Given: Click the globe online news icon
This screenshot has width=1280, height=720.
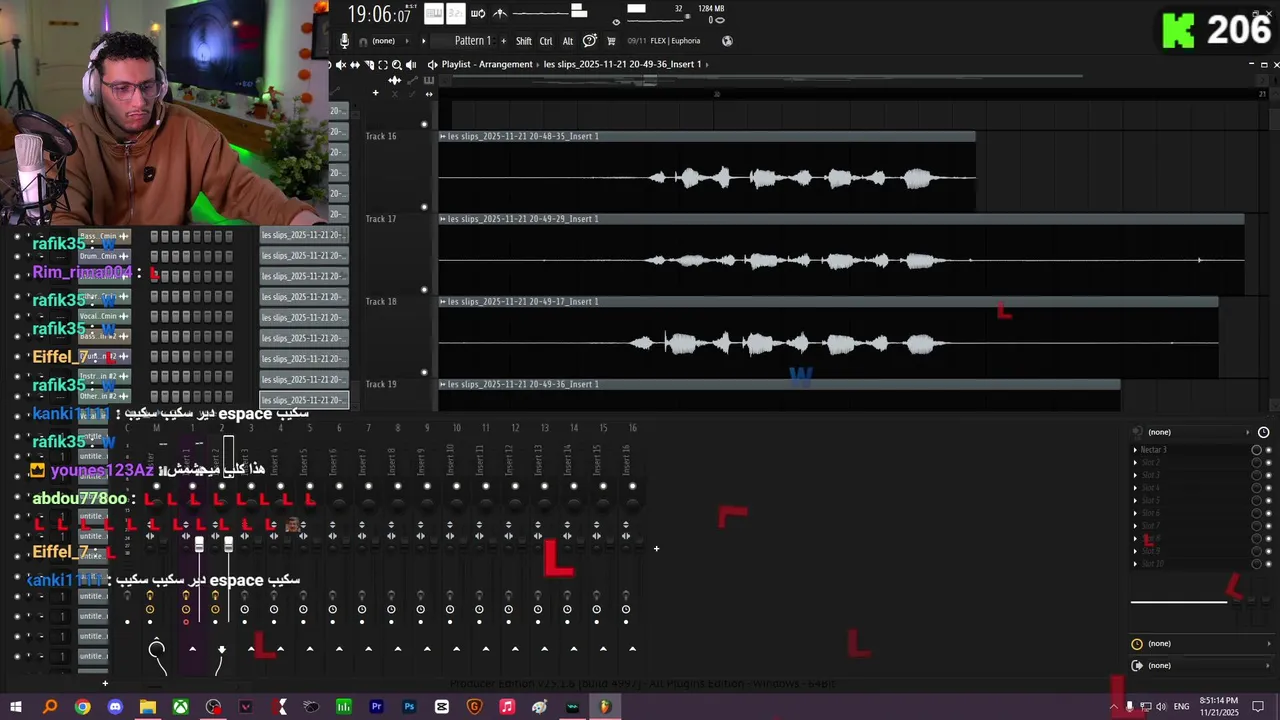Looking at the screenshot, I should (727, 41).
